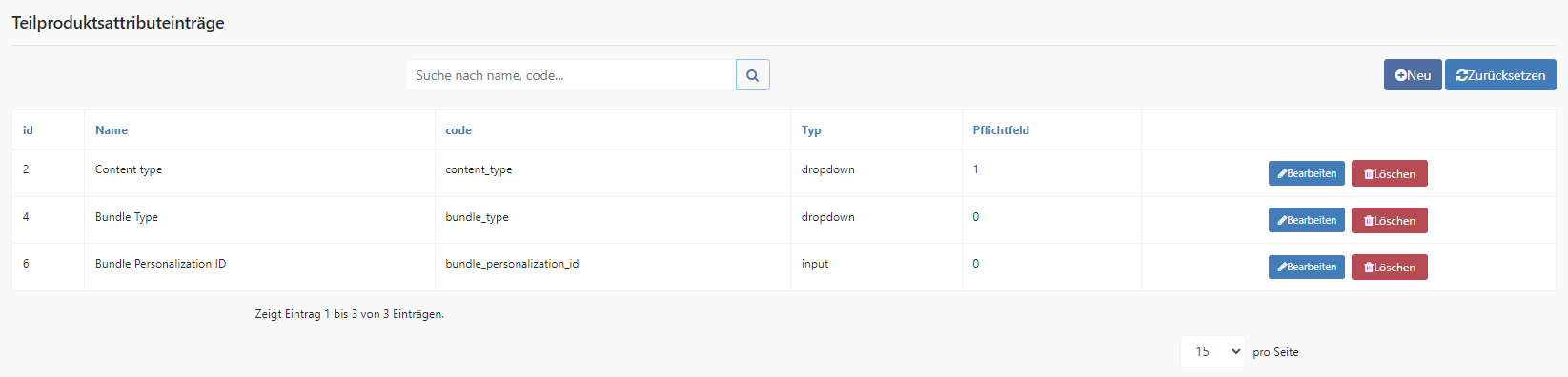Focus the Suche nach name, code field
The image size is (1568, 377).
coord(571,75)
